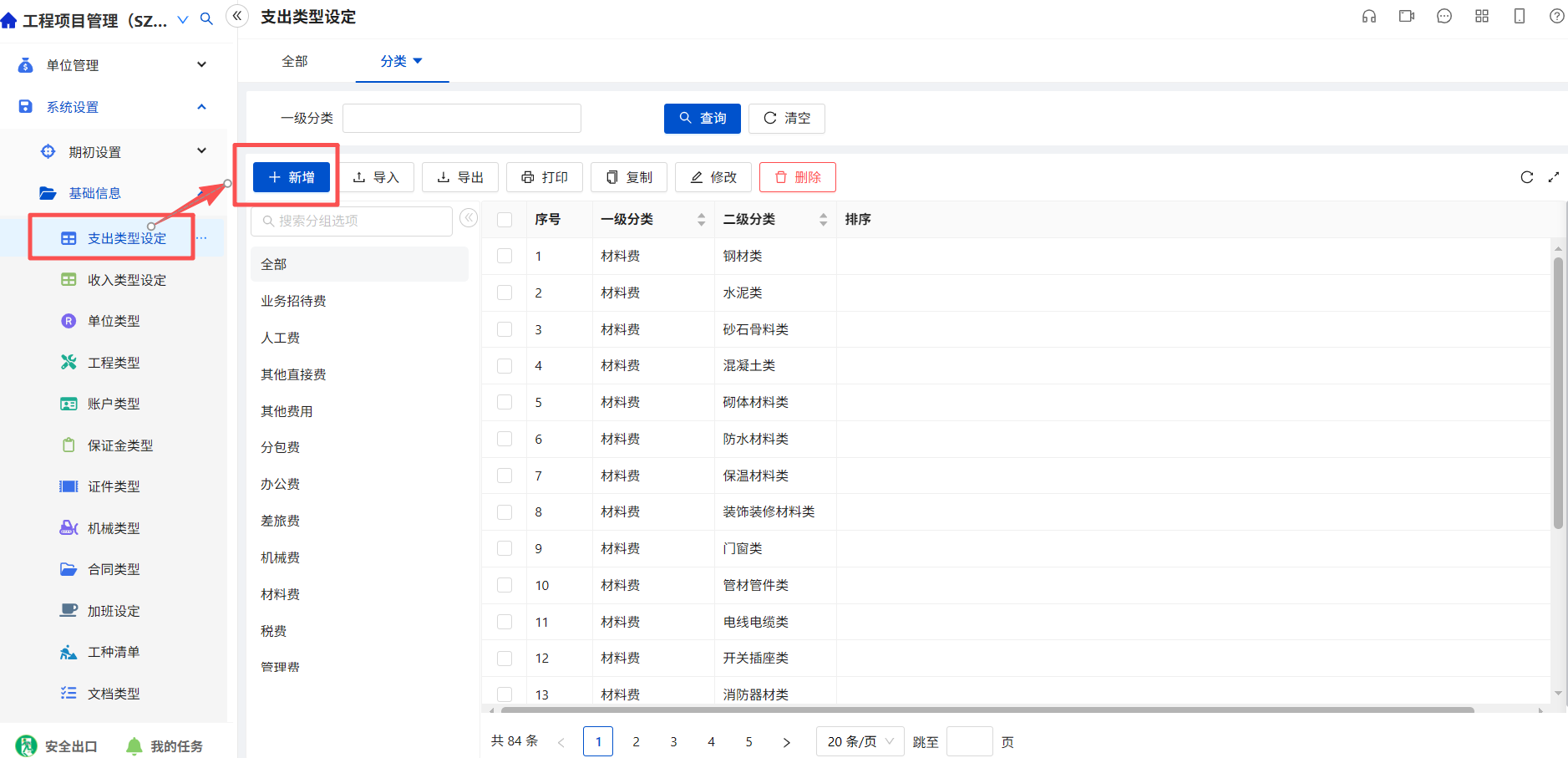The image size is (1568, 758).
Task: Focus the 一级分类 filter input
Action: click(462, 118)
